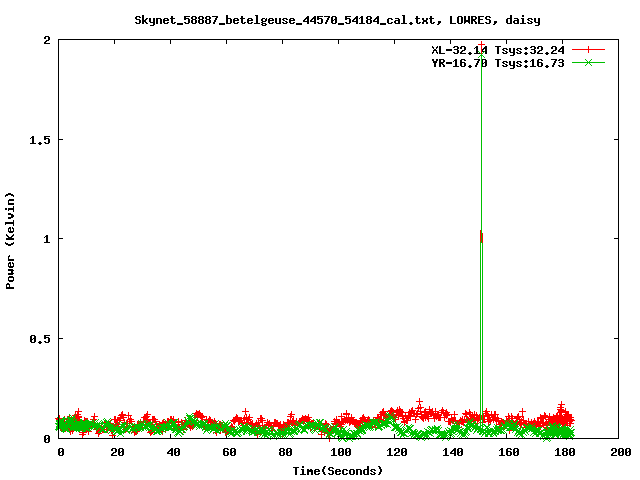This screenshot has width=640, height=480.
Task: Click the x-axis tick label 60
Action: click(x=229, y=452)
